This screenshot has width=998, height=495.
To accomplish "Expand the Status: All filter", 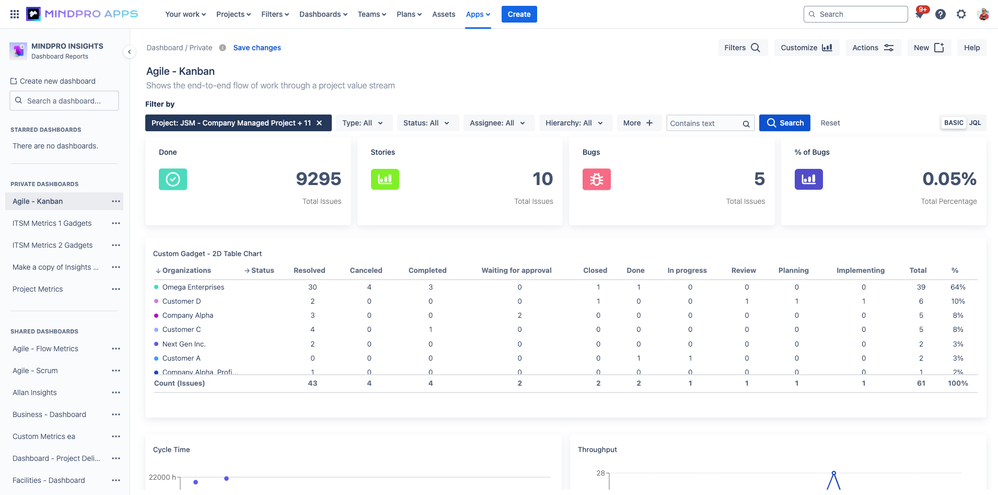I will coord(426,123).
